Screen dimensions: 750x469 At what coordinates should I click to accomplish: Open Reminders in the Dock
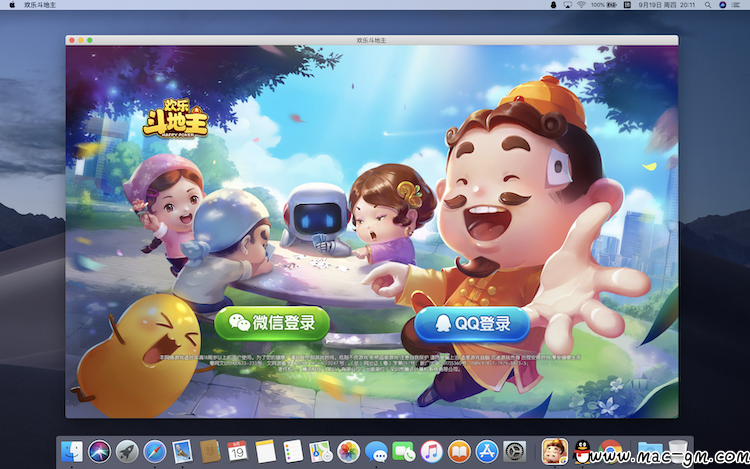click(293, 451)
